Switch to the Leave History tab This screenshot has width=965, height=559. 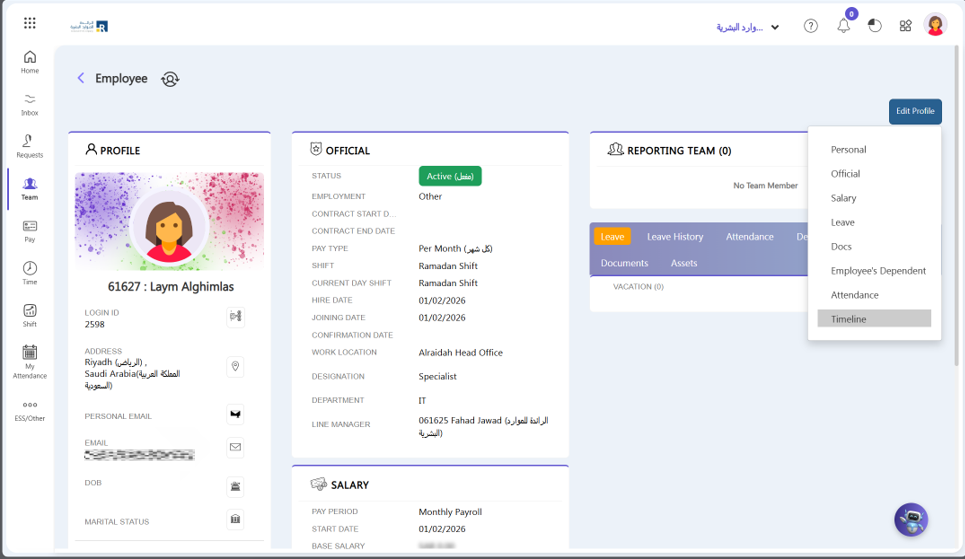(675, 237)
